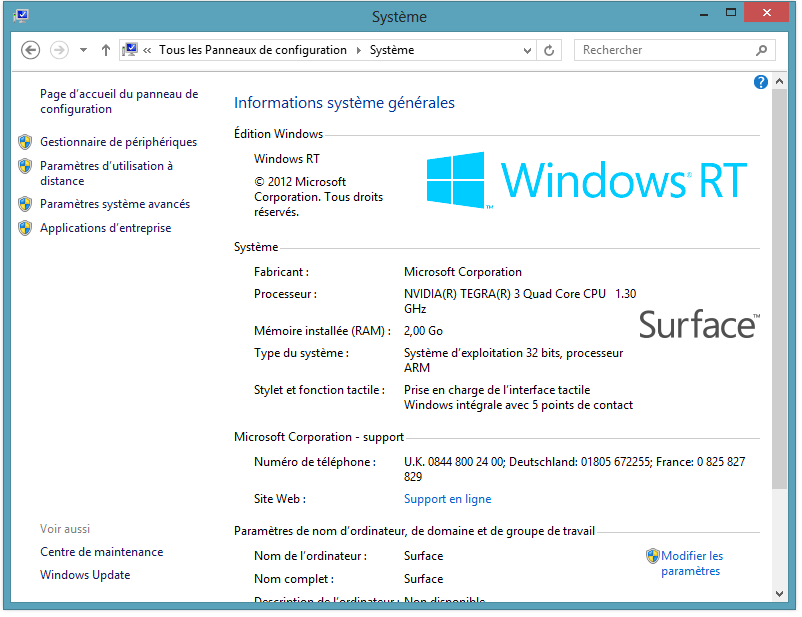Screen dimensions: 802x617
Task: Click the support phone number text
Action: click(574, 469)
